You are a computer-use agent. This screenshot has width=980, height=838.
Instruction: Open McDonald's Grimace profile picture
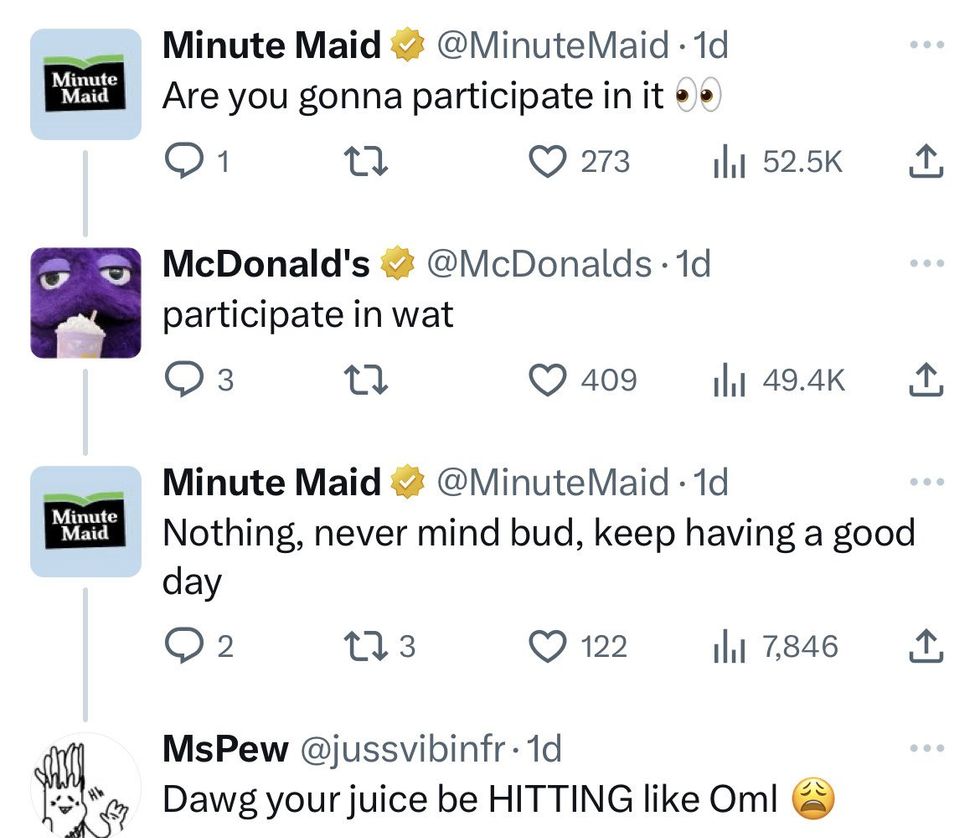pyautogui.click(x=85, y=303)
